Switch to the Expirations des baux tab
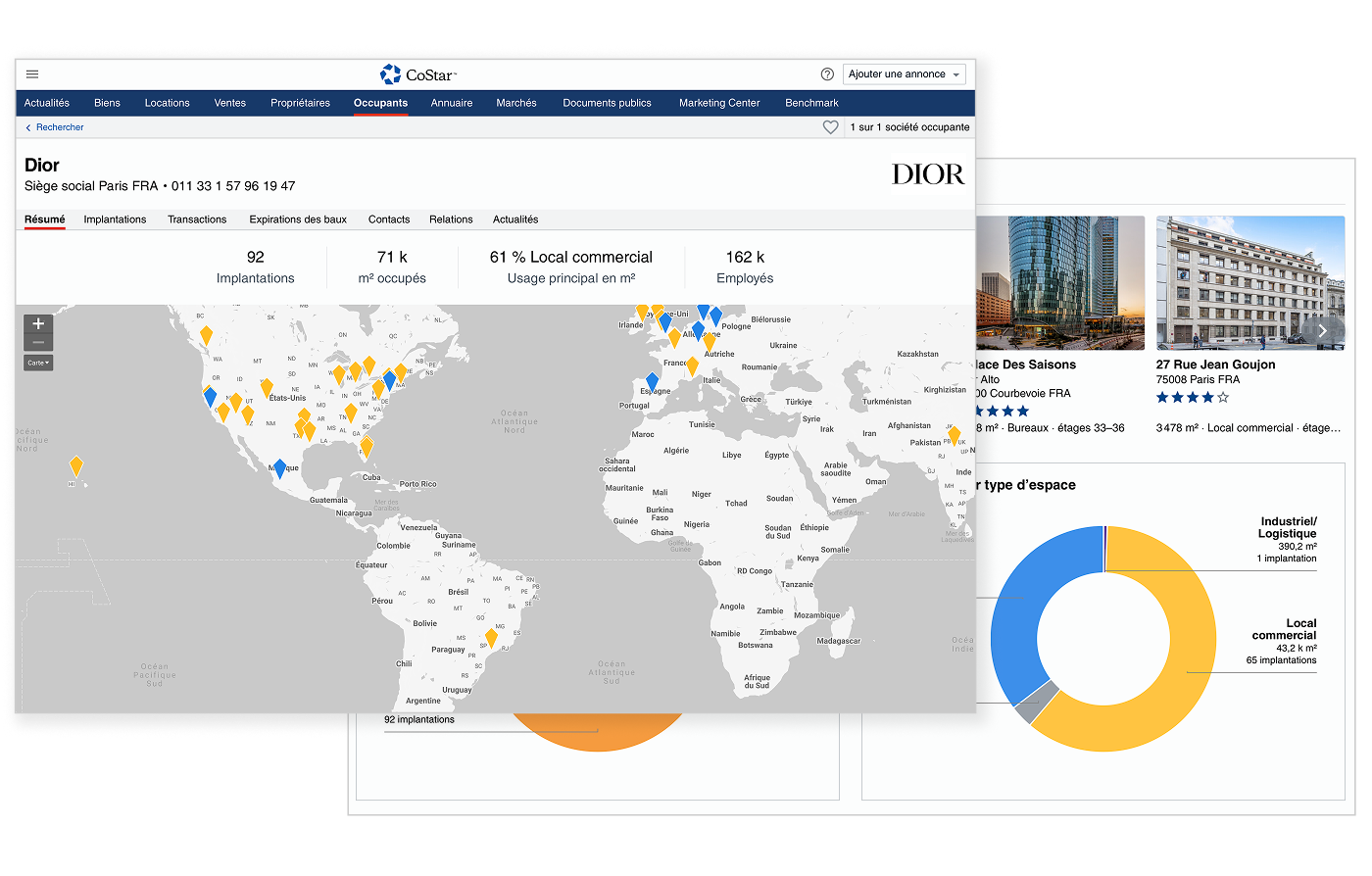The height and width of the screenshot is (876, 1372). [298, 219]
